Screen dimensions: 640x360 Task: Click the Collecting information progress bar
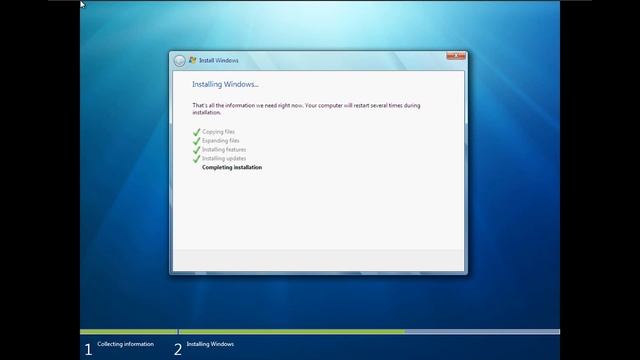(x=129, y=332)
